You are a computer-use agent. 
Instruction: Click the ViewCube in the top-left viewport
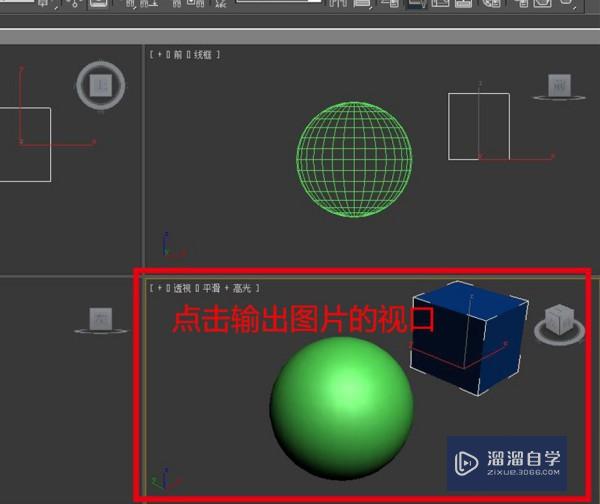[101, 85]
